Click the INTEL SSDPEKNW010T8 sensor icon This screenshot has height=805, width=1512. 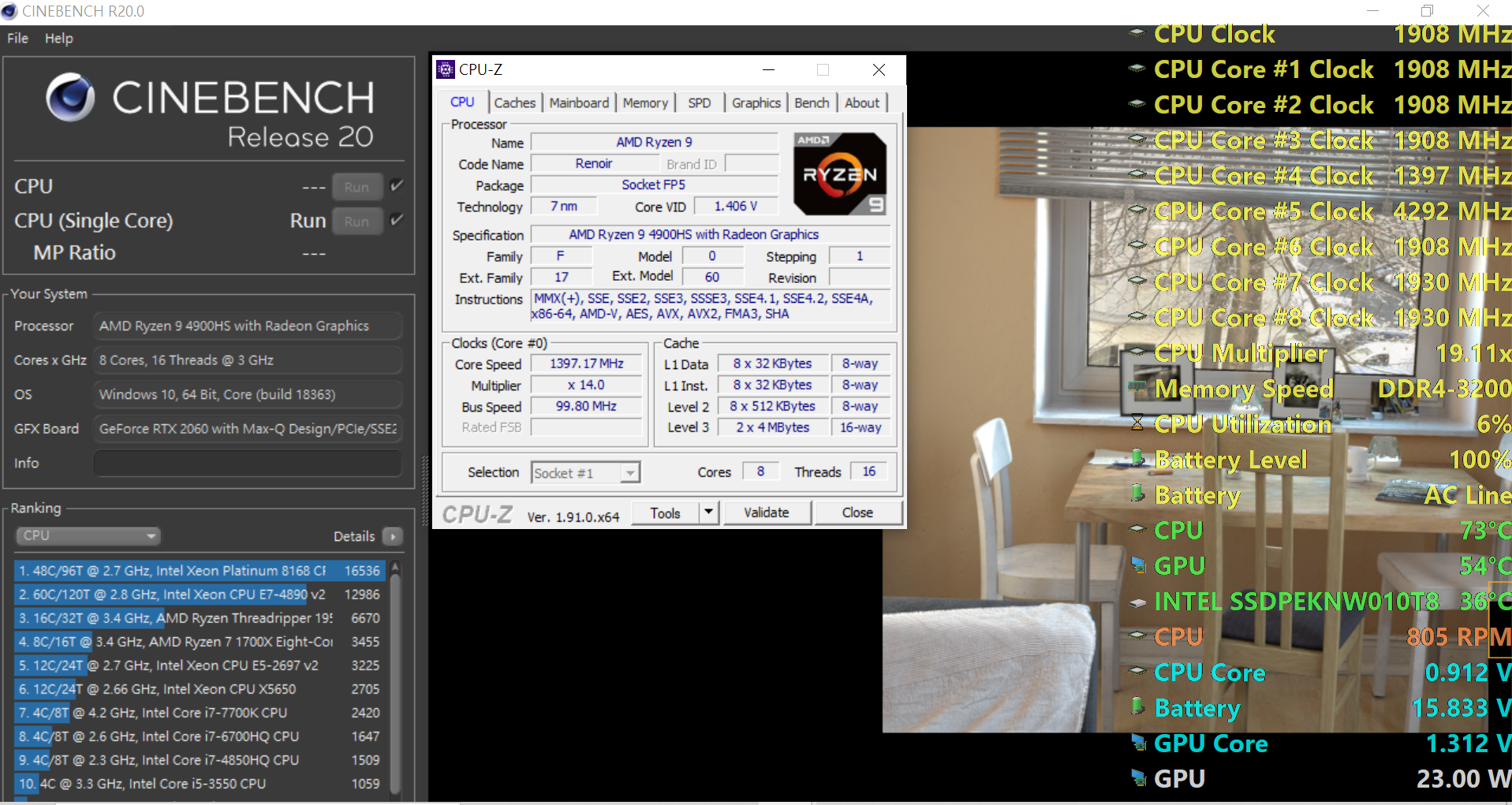coord(1137,603)
